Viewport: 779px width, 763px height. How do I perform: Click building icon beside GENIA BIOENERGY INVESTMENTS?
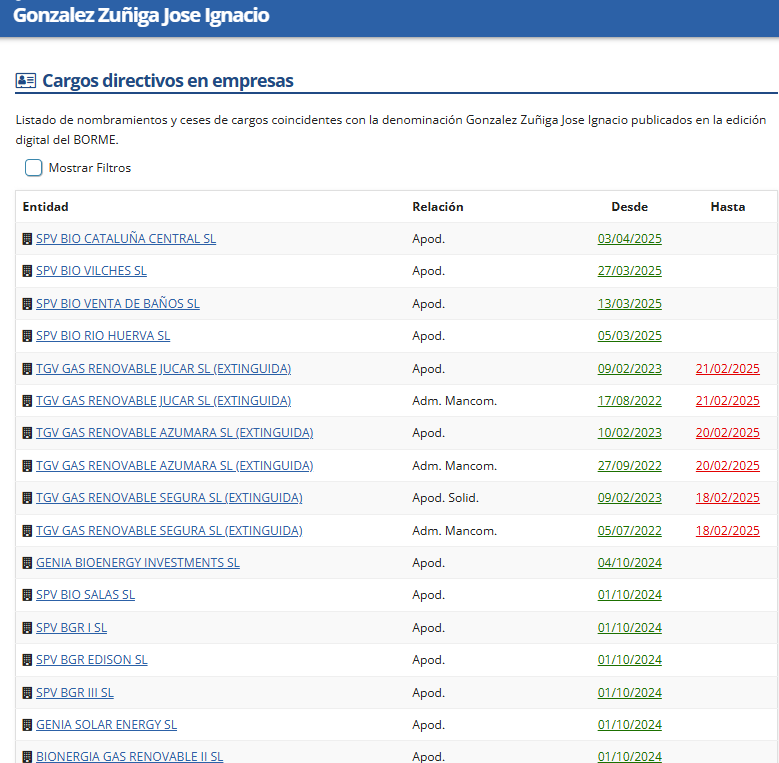point(27,563)
